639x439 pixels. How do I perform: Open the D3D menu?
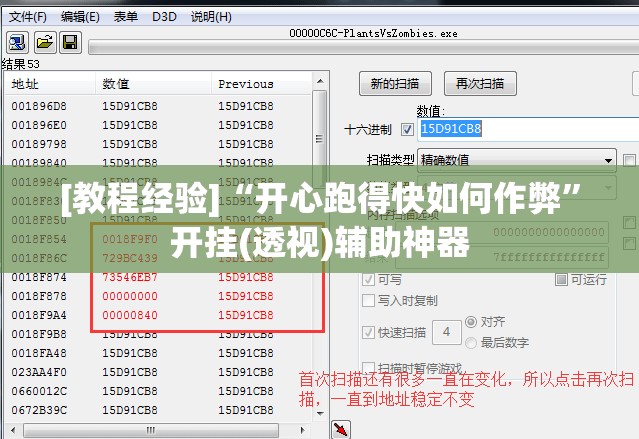point(164,17)
